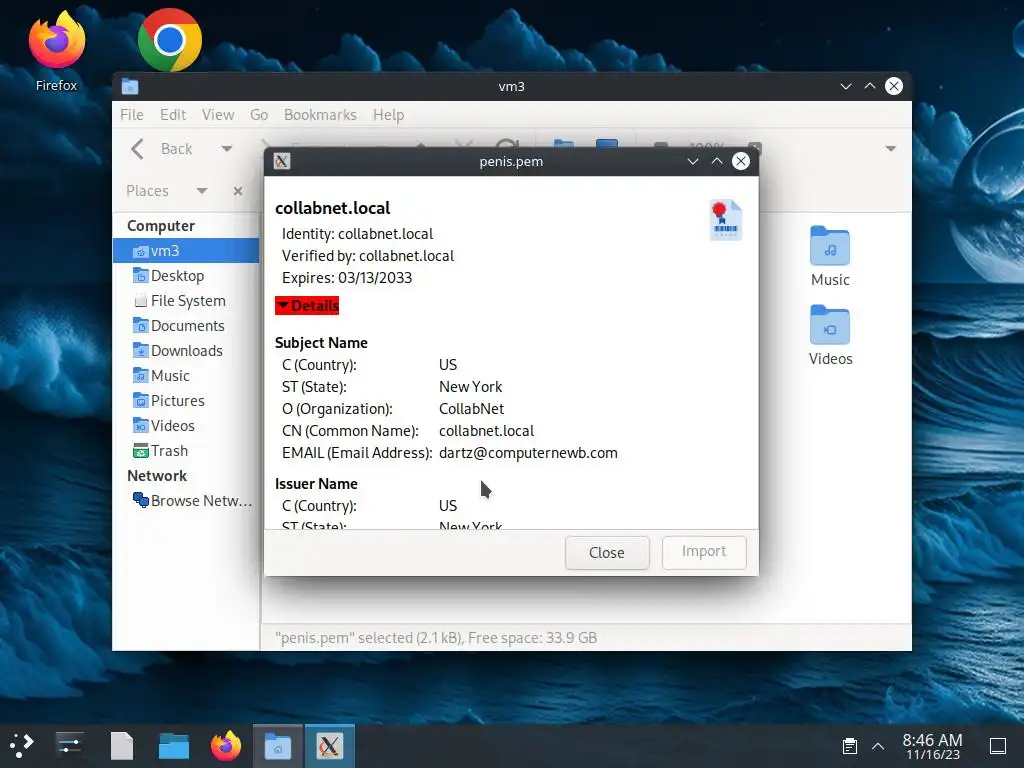Click the blank document icon in taskbar

(x=121, y=746)
